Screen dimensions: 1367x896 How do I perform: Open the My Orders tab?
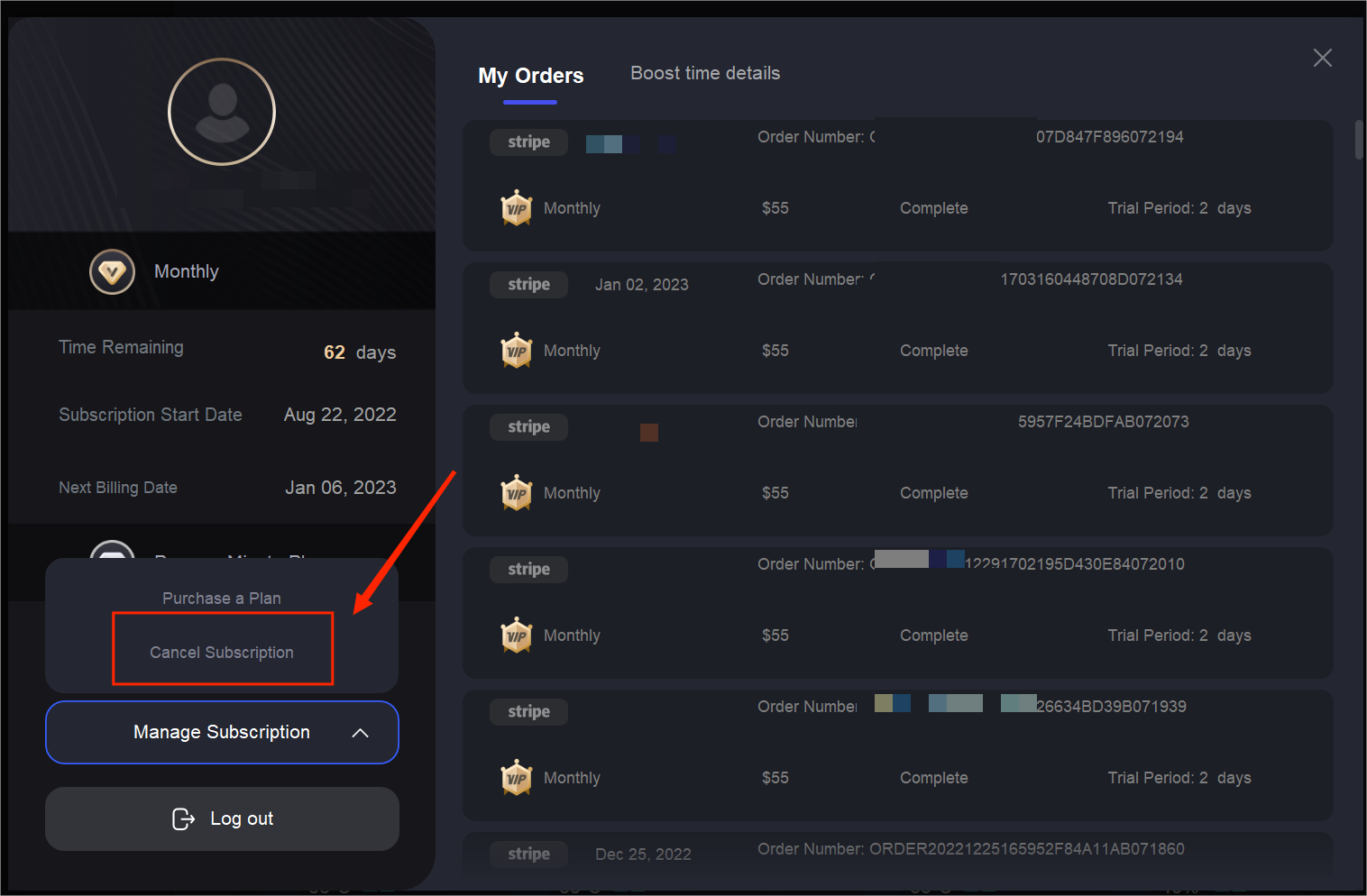click(530, 76)
